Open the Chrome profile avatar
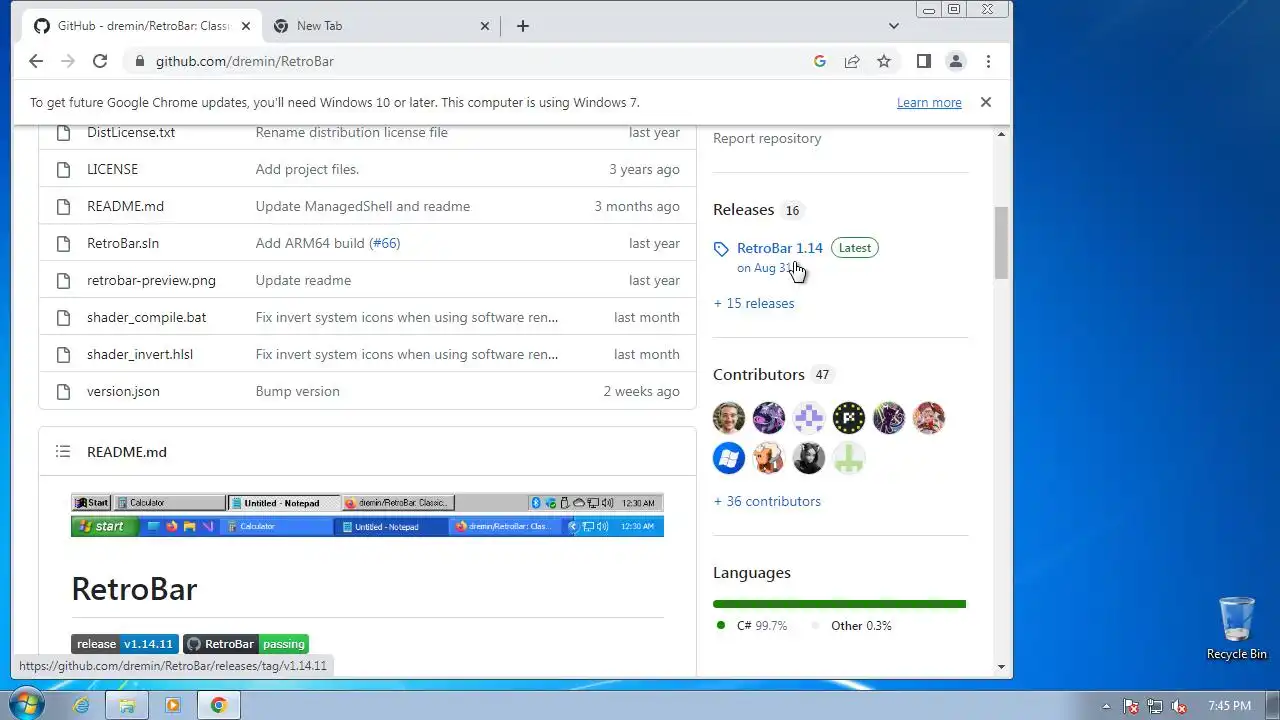 point(956,61)
